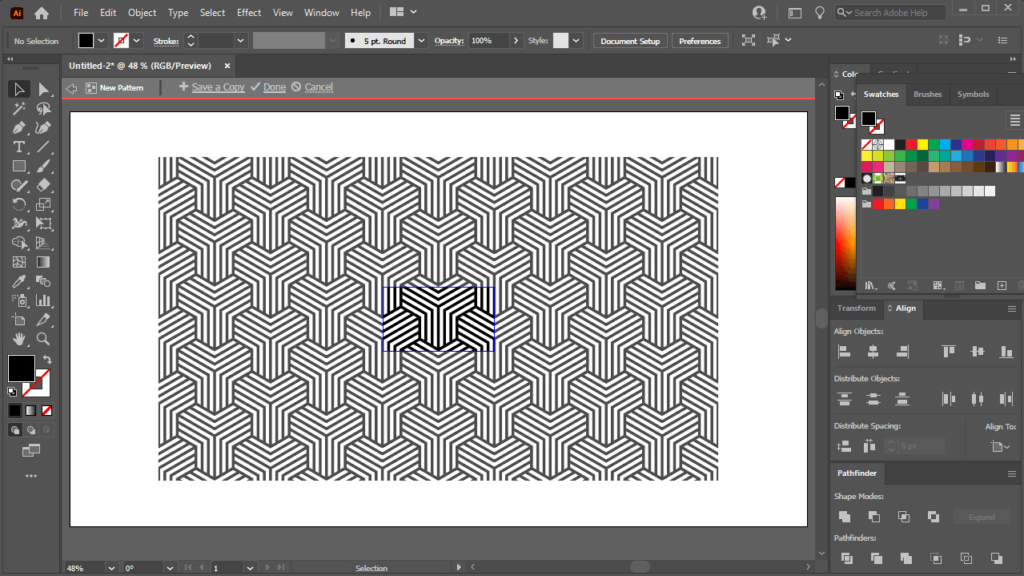Open the Opacity dropdown

(x=516, y=41)
